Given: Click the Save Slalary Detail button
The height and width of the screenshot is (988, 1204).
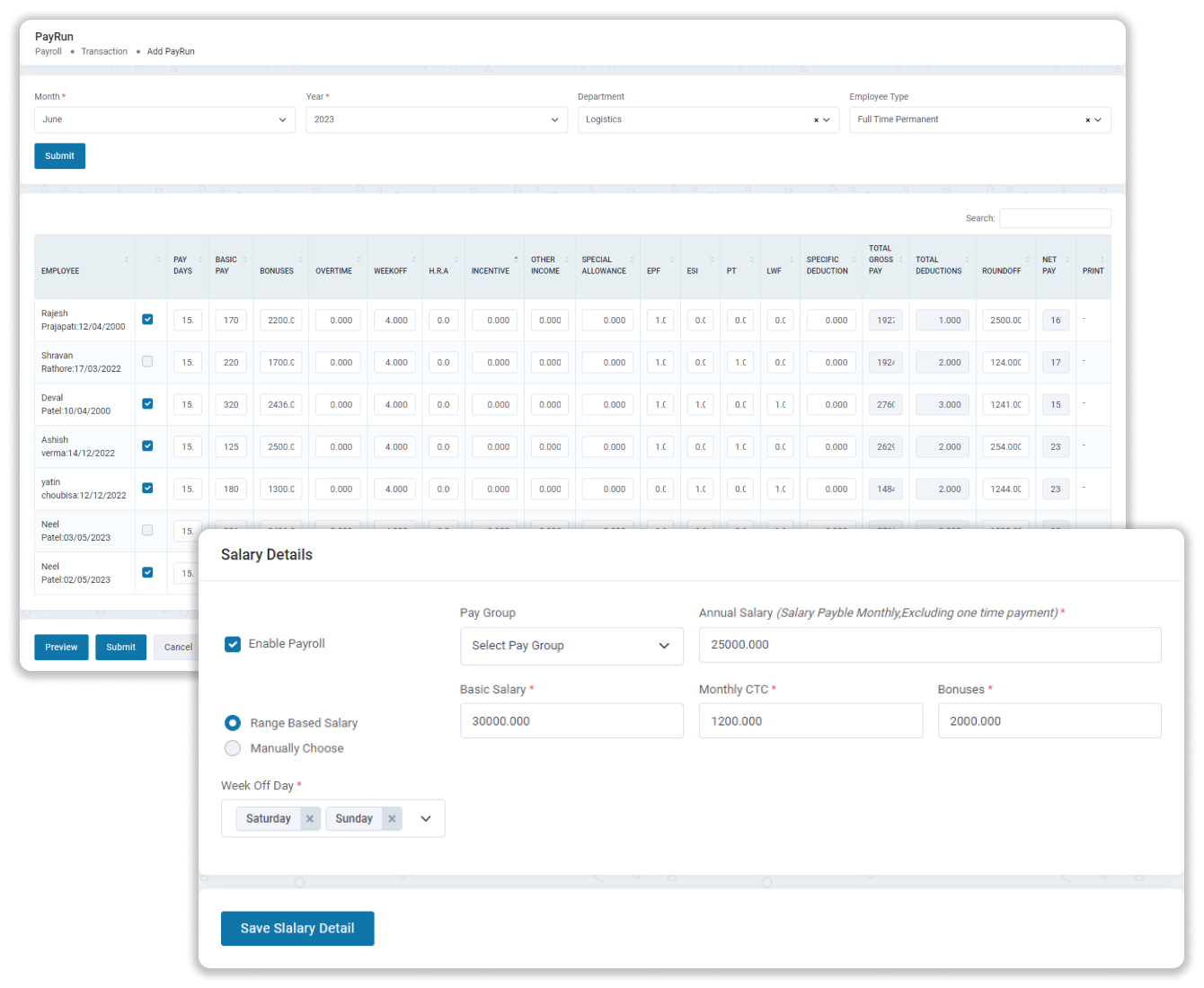Looking at the screenshot, I should click(297, 928).
